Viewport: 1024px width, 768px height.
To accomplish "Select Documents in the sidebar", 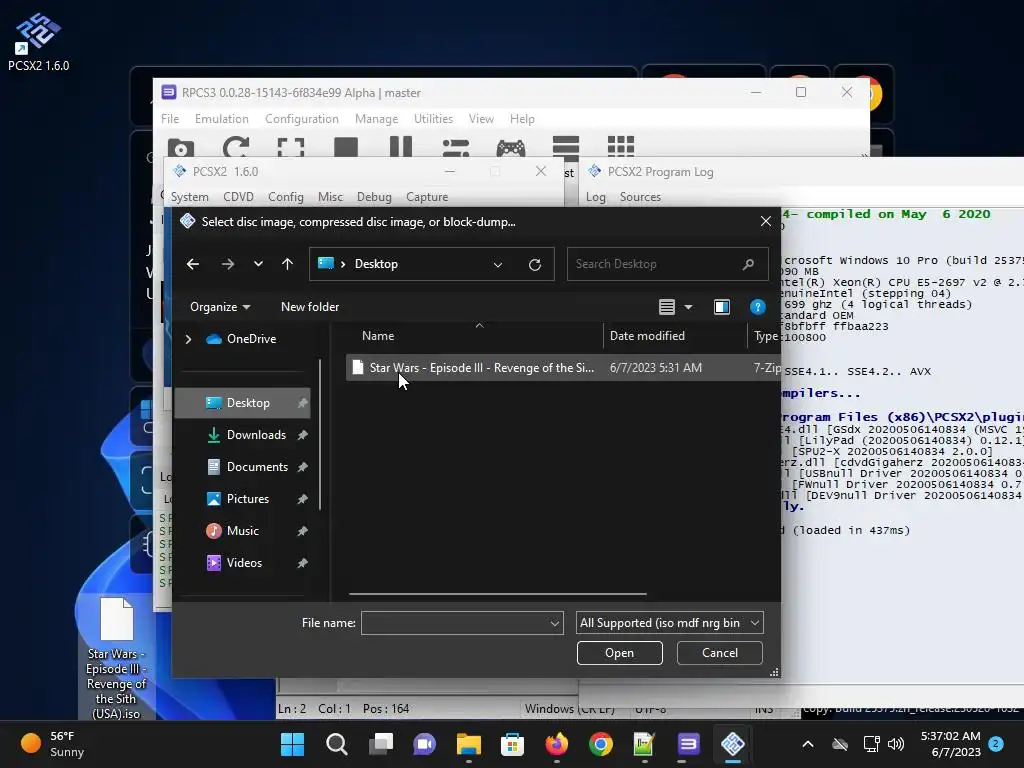I will click(x=243, y=467).
